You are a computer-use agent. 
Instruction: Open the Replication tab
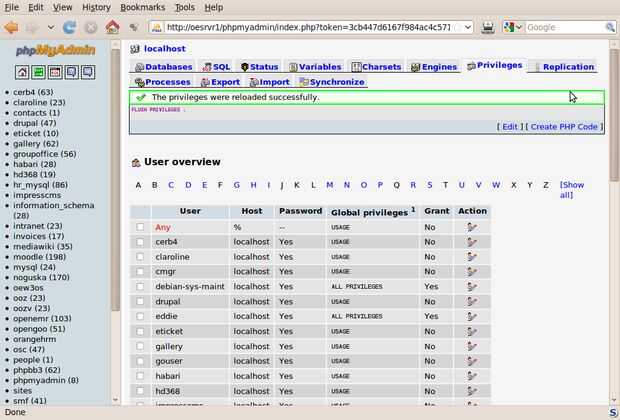pyautogui.click(x=564, y=67)
